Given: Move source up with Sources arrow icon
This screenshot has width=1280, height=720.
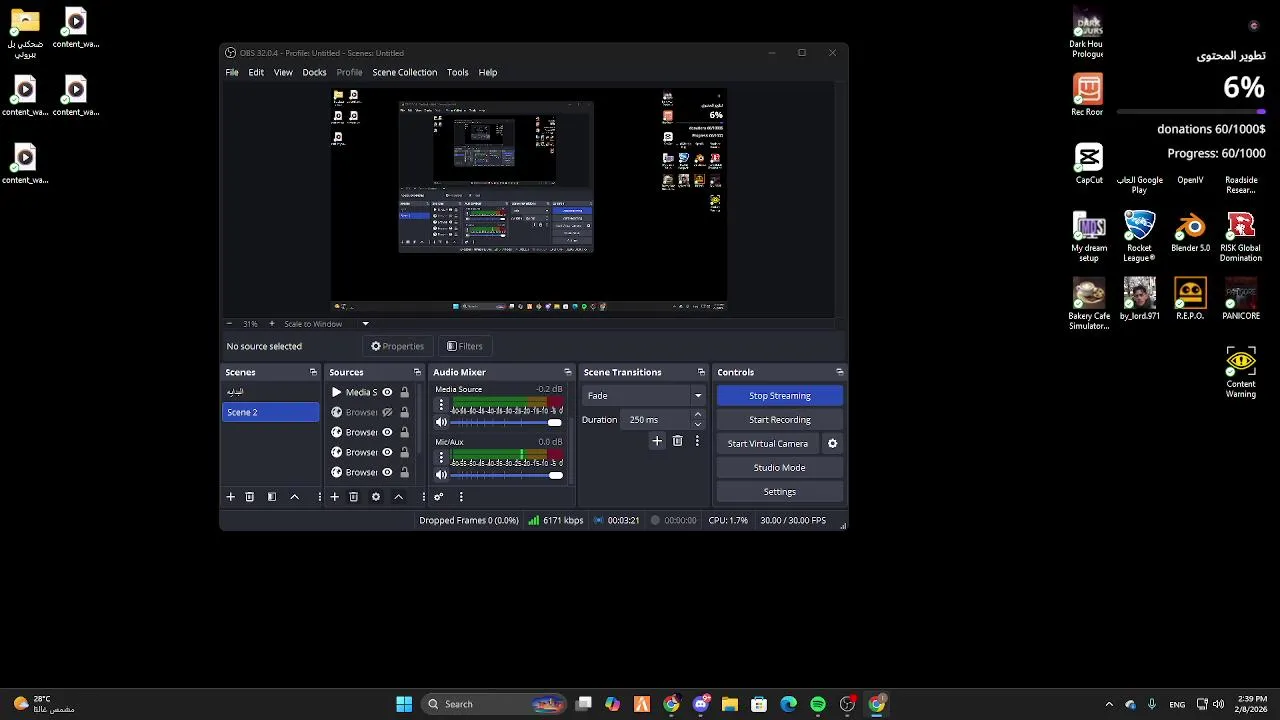Looking at the screenshot, I should point(398,497).
